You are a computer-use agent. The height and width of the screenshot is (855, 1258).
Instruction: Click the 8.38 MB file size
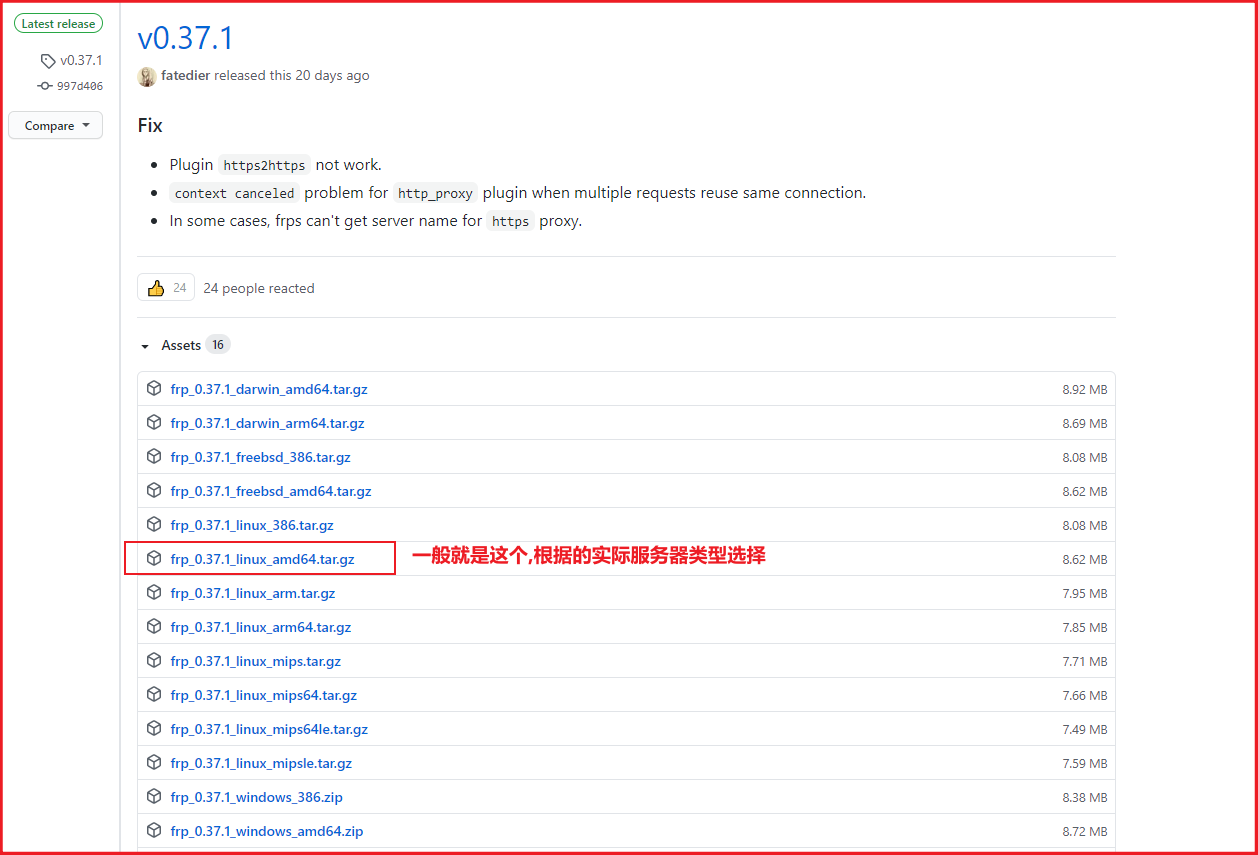click(x=1085, y=797)
